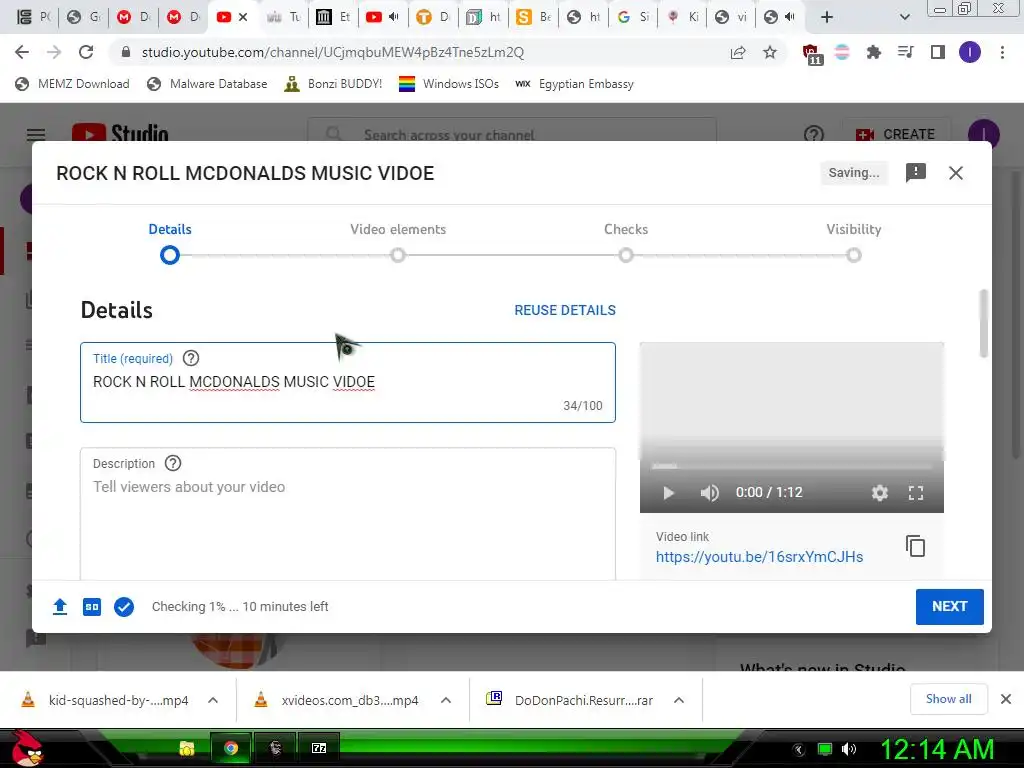This screenshot has width=1024, height=768.
Task: Open Chrome extensions puzzle icon
Action: point(873,52)
